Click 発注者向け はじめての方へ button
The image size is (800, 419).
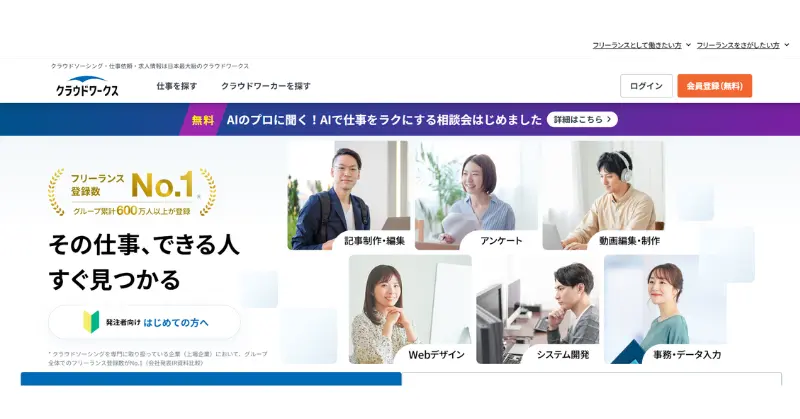point(144,322)
